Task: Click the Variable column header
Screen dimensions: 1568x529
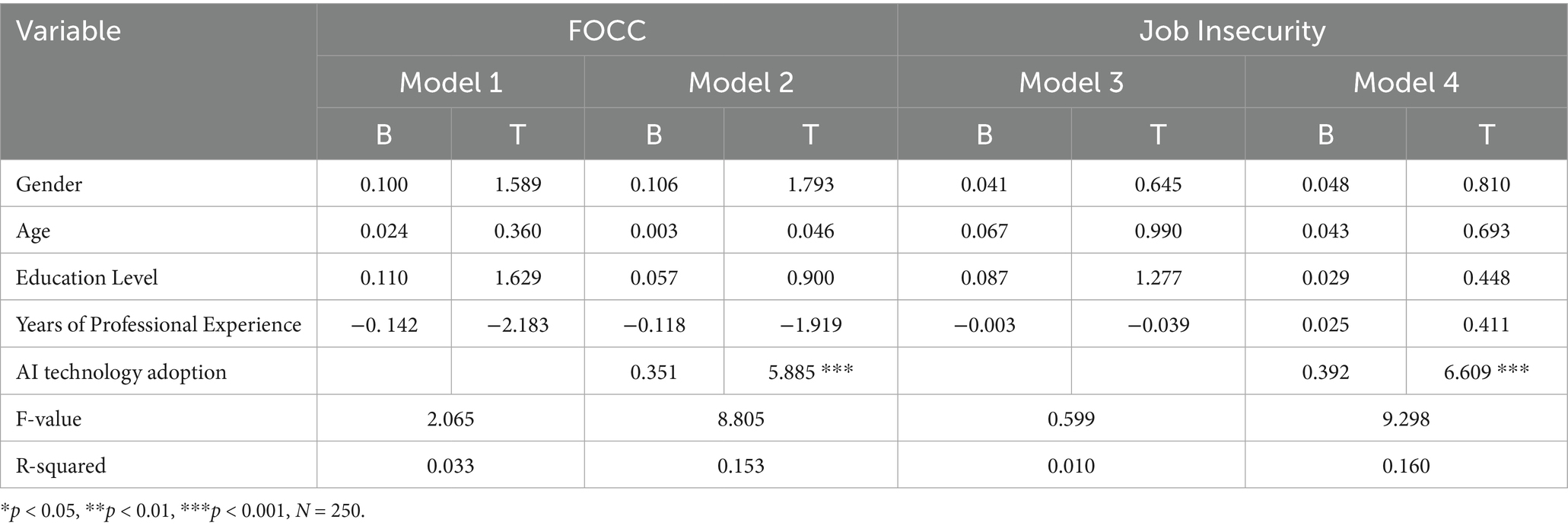Action: (68, 31)
